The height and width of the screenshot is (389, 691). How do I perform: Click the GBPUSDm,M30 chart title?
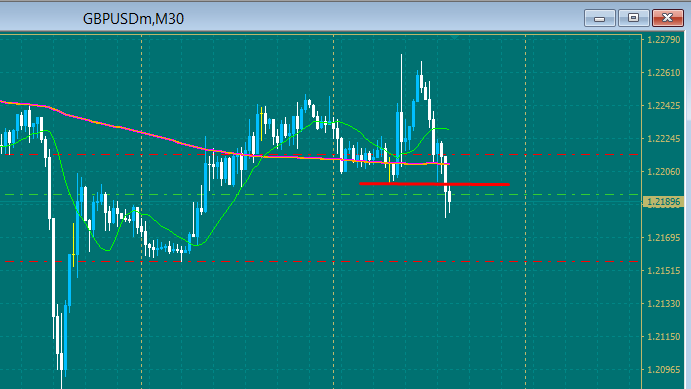(x=133, y=19)
